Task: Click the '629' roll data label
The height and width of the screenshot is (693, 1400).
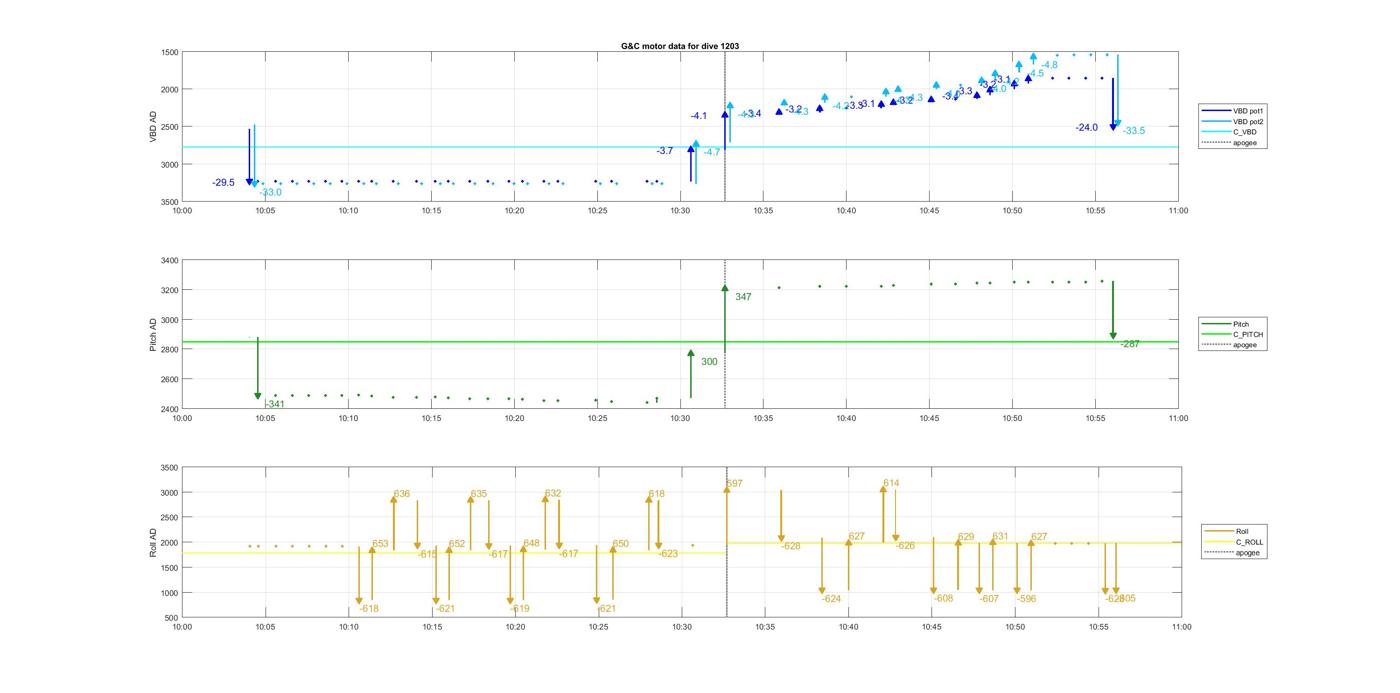Action: tap(966, 538)
